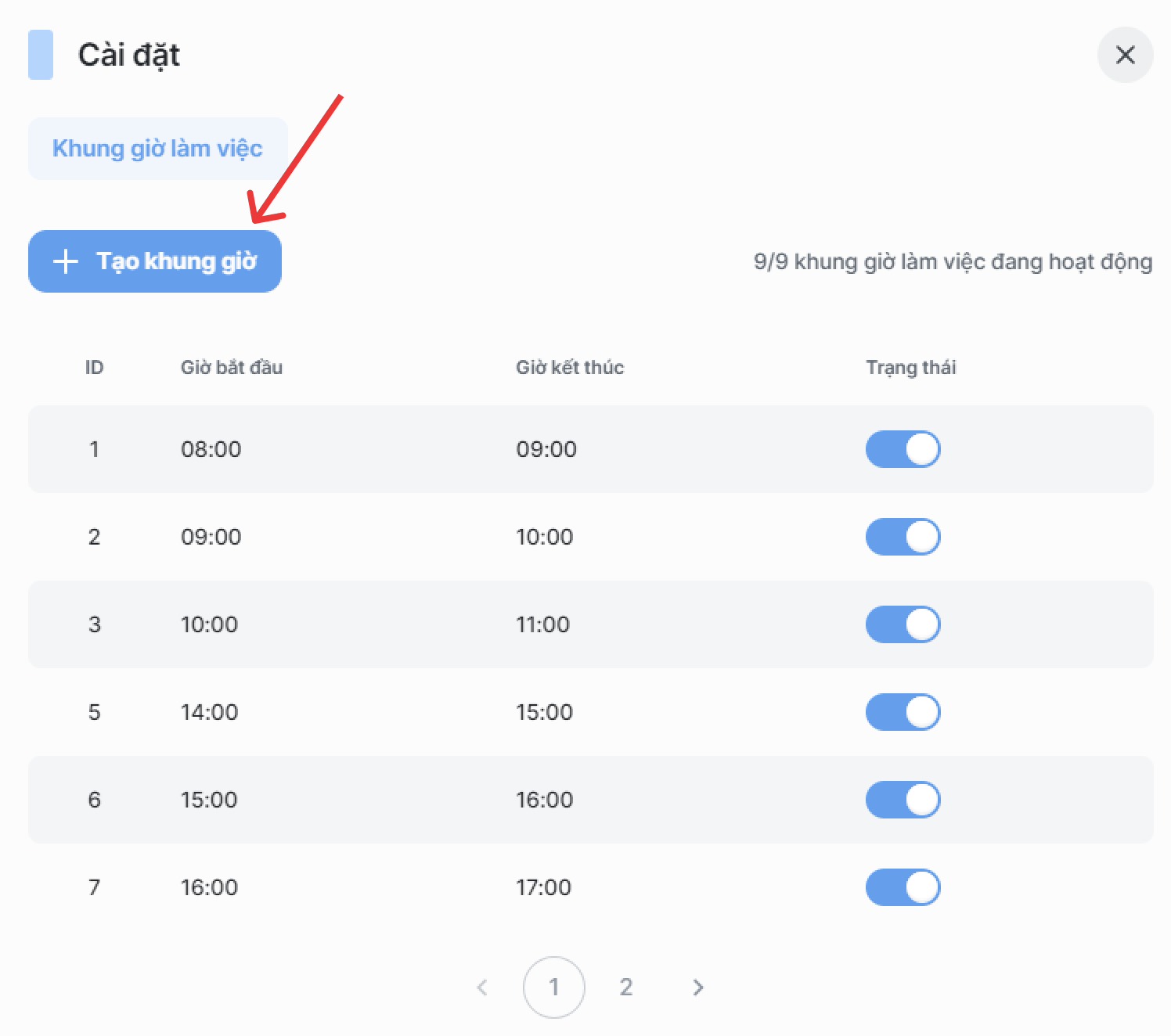
Task: Switch off the 10:00–11:00 slot status
Action: coord(903,624)
